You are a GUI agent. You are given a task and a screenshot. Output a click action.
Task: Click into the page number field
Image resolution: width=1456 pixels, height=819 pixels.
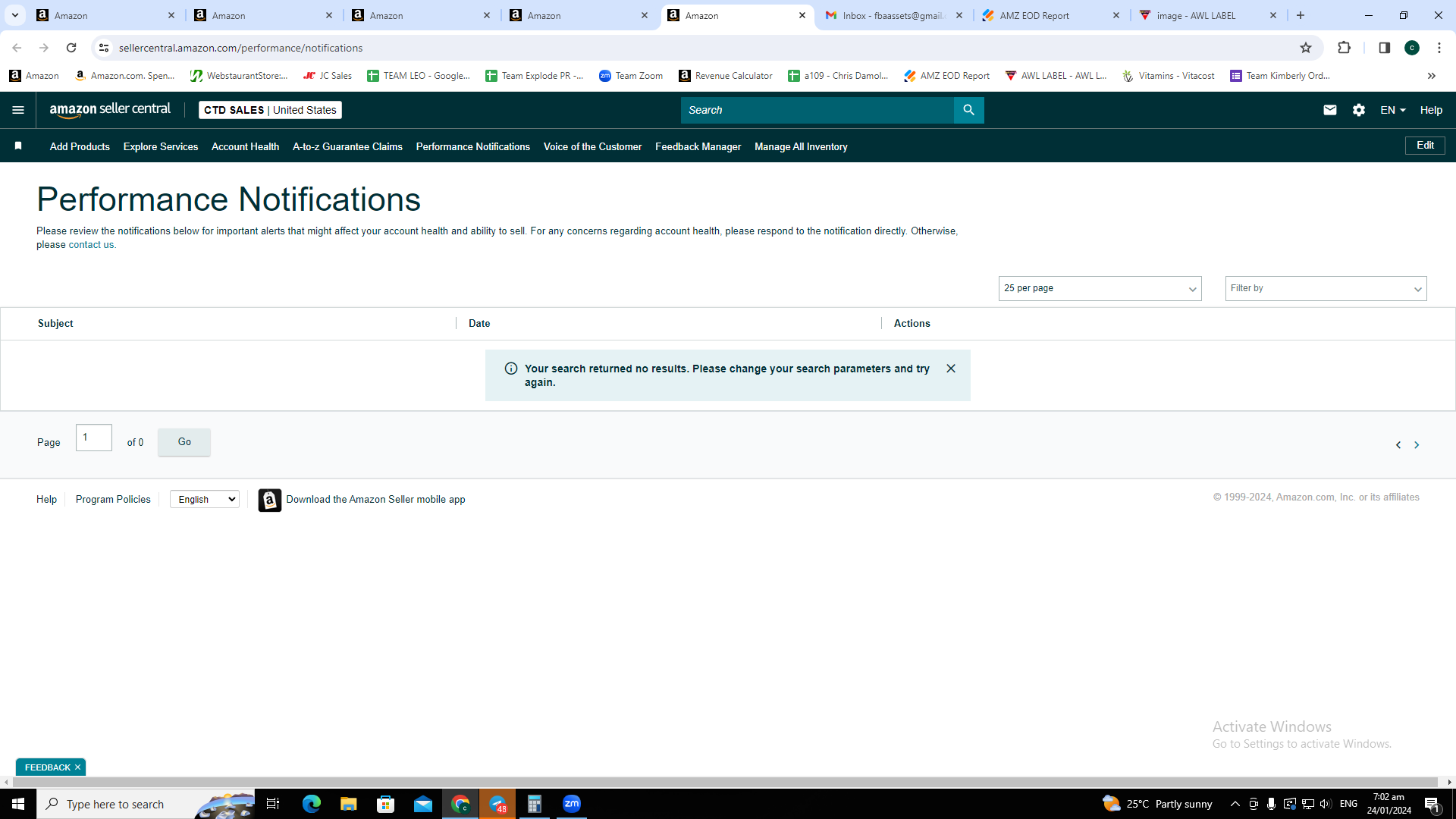click(x=94, y=438)
